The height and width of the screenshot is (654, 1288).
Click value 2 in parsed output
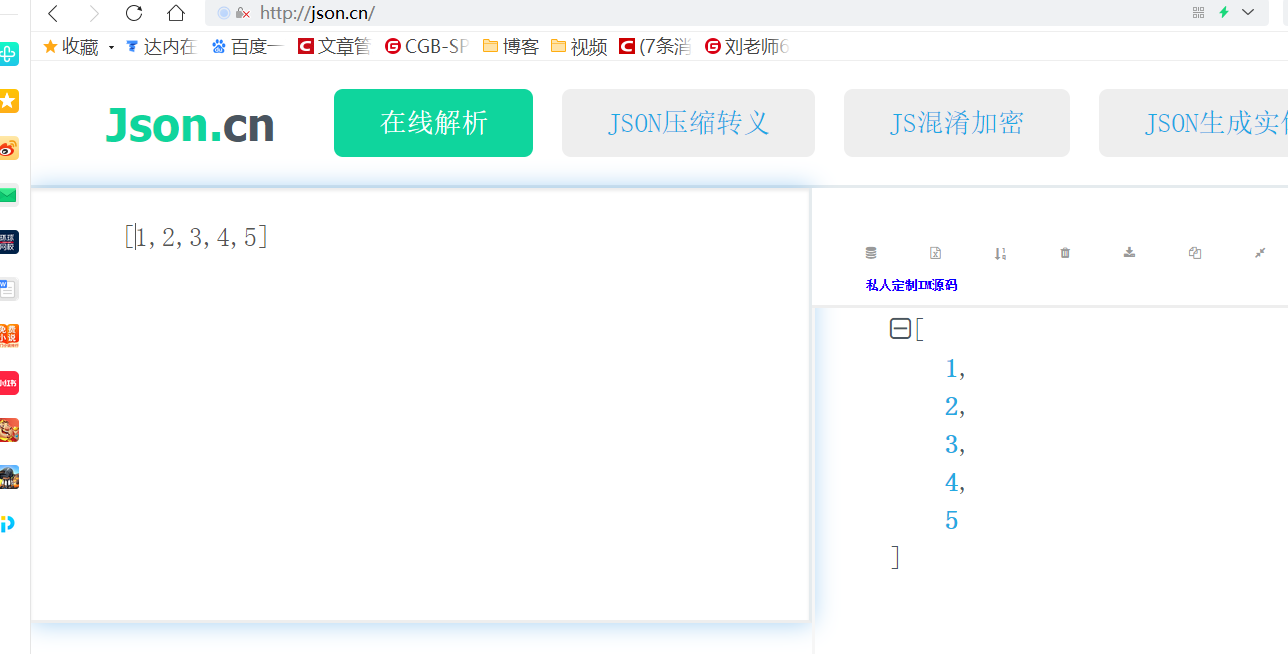tap(951, 406)
